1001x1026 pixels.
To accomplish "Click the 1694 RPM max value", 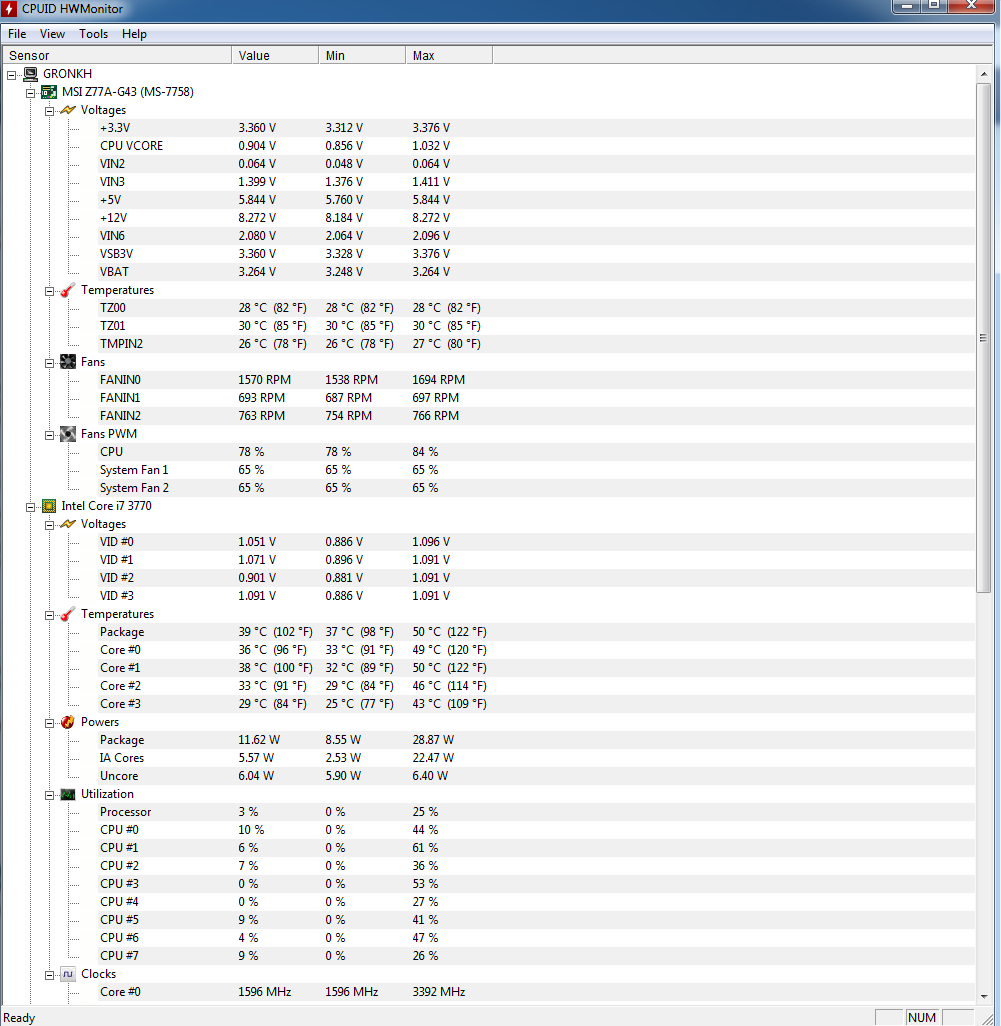I will (x=438, y=380).
